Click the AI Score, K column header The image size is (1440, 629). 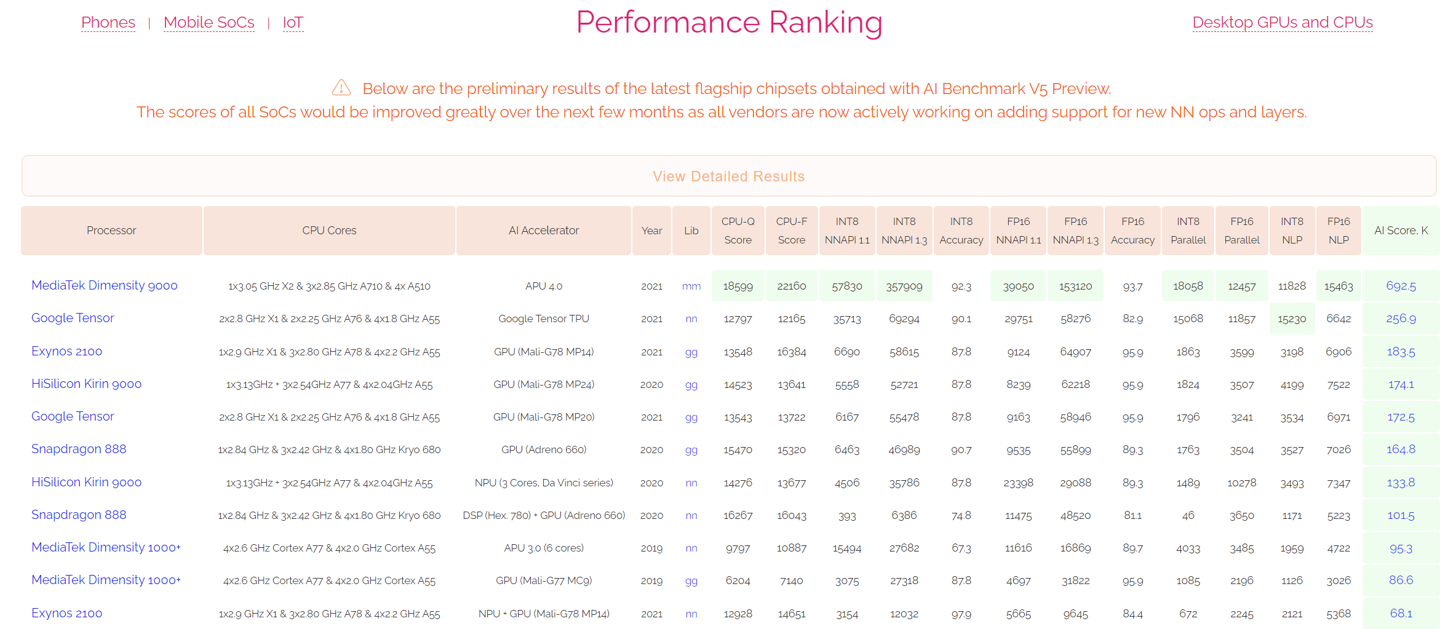click(1400, 231)
